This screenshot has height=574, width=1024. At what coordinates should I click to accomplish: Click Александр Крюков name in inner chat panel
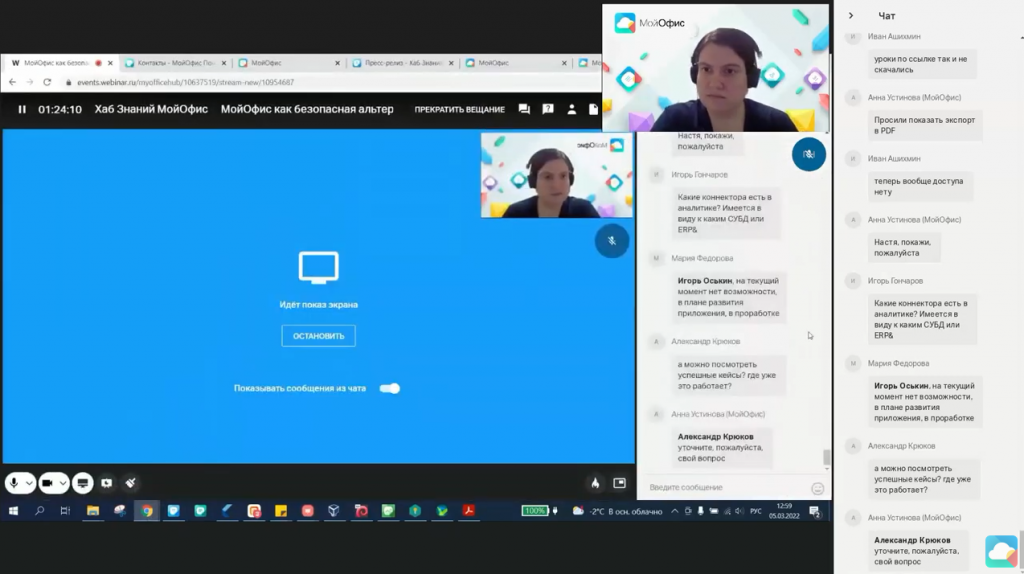(705, 342)
